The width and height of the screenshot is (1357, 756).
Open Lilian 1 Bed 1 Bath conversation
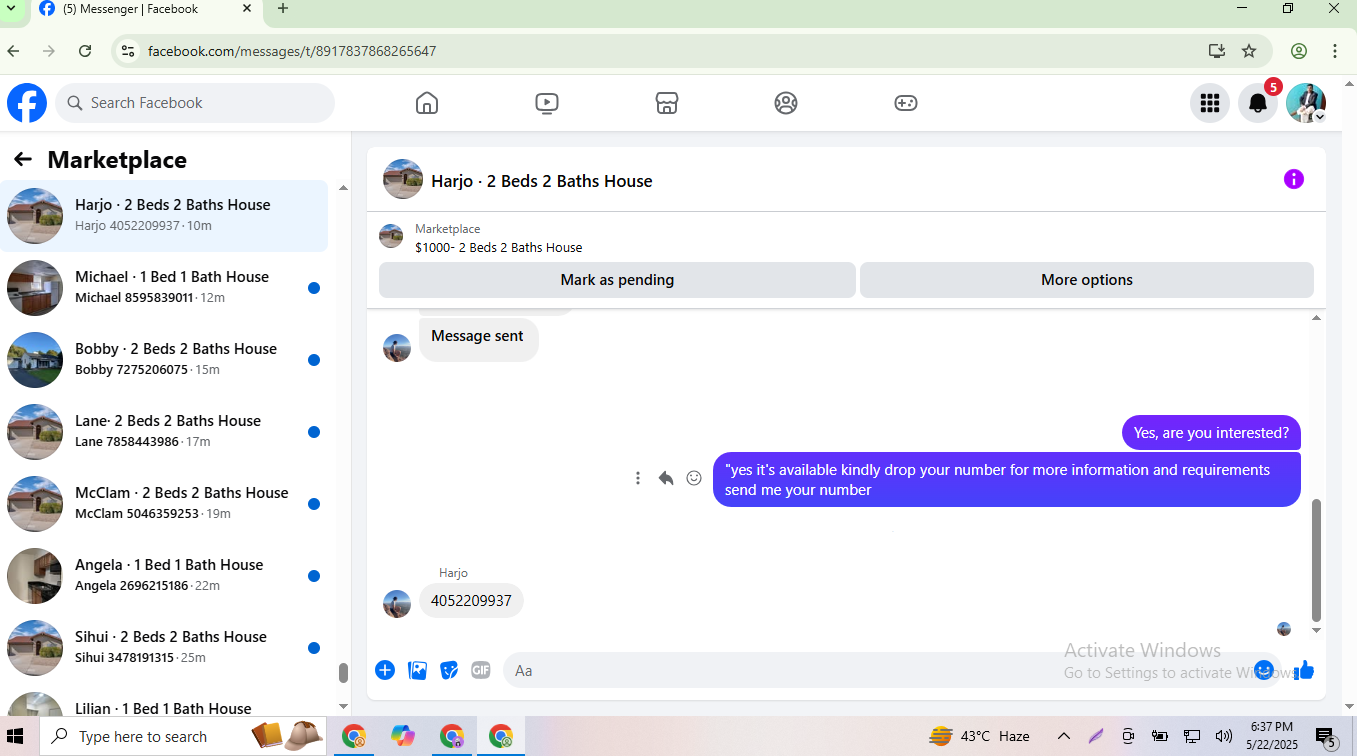(164, 701)
